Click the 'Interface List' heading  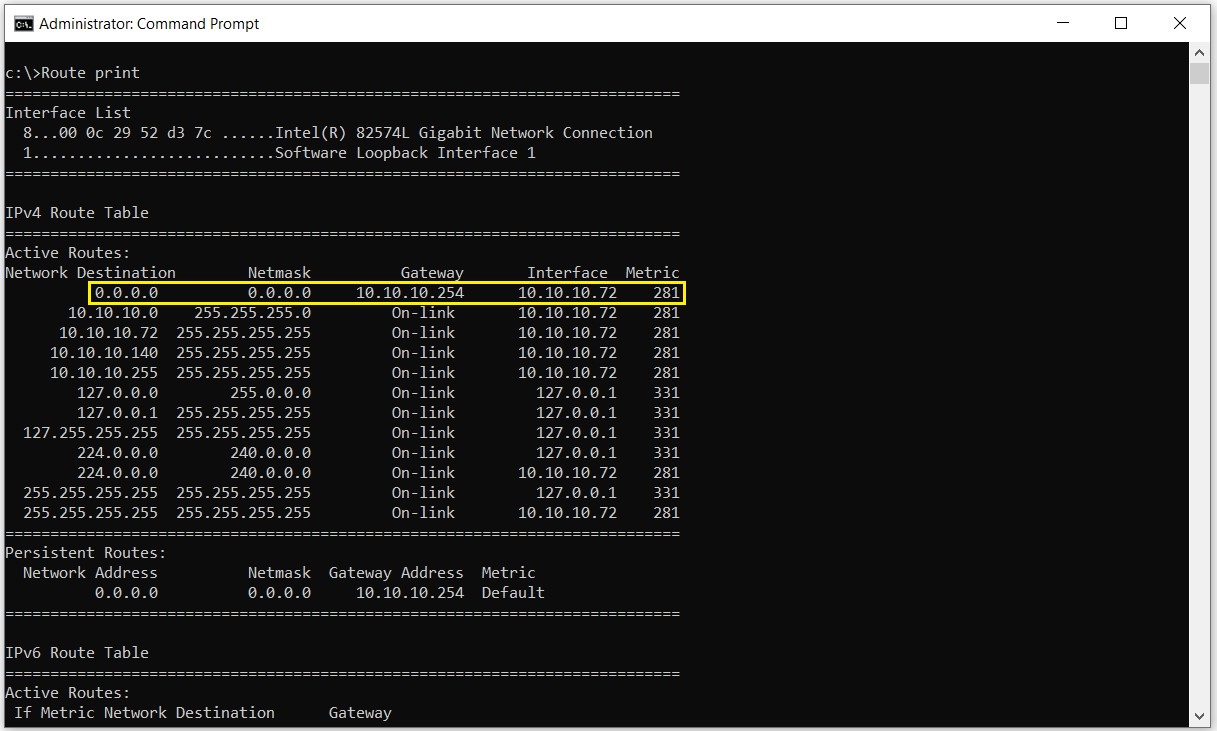(x=68, y=113)
